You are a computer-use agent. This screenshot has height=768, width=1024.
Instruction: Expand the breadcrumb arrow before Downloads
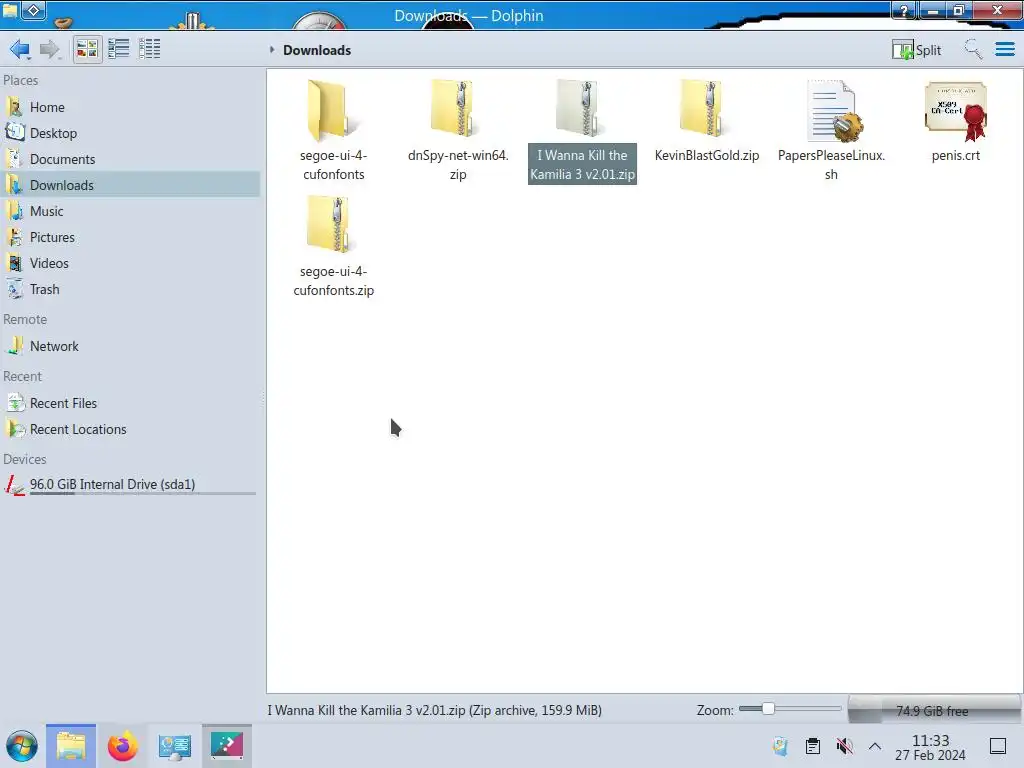[272, 50]
